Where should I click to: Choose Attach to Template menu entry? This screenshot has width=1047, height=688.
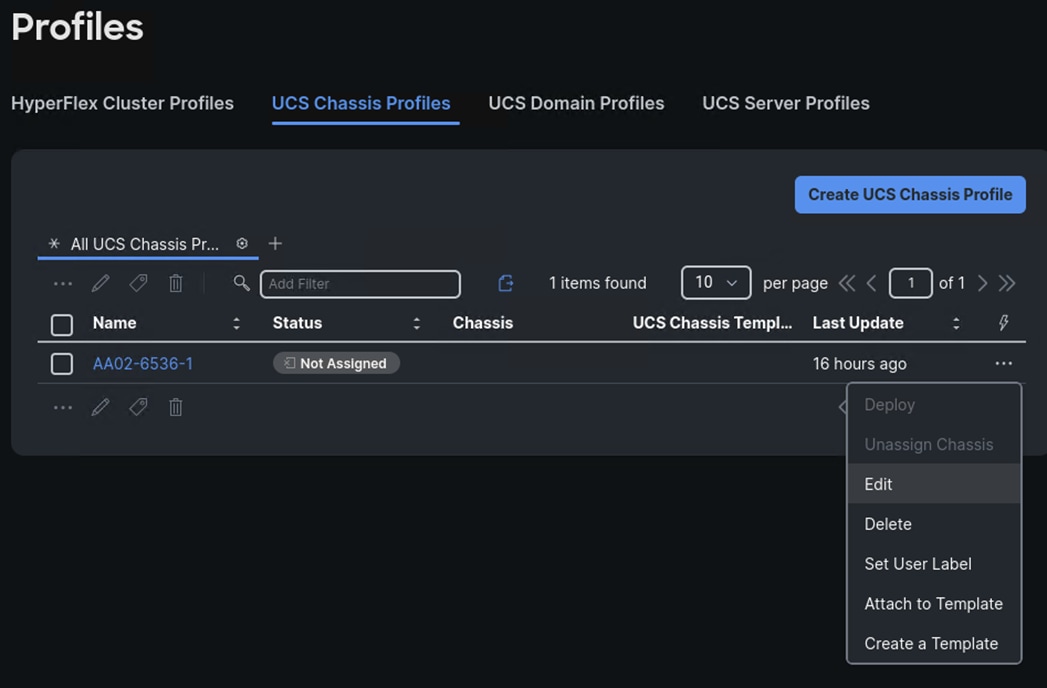[933, 603]
